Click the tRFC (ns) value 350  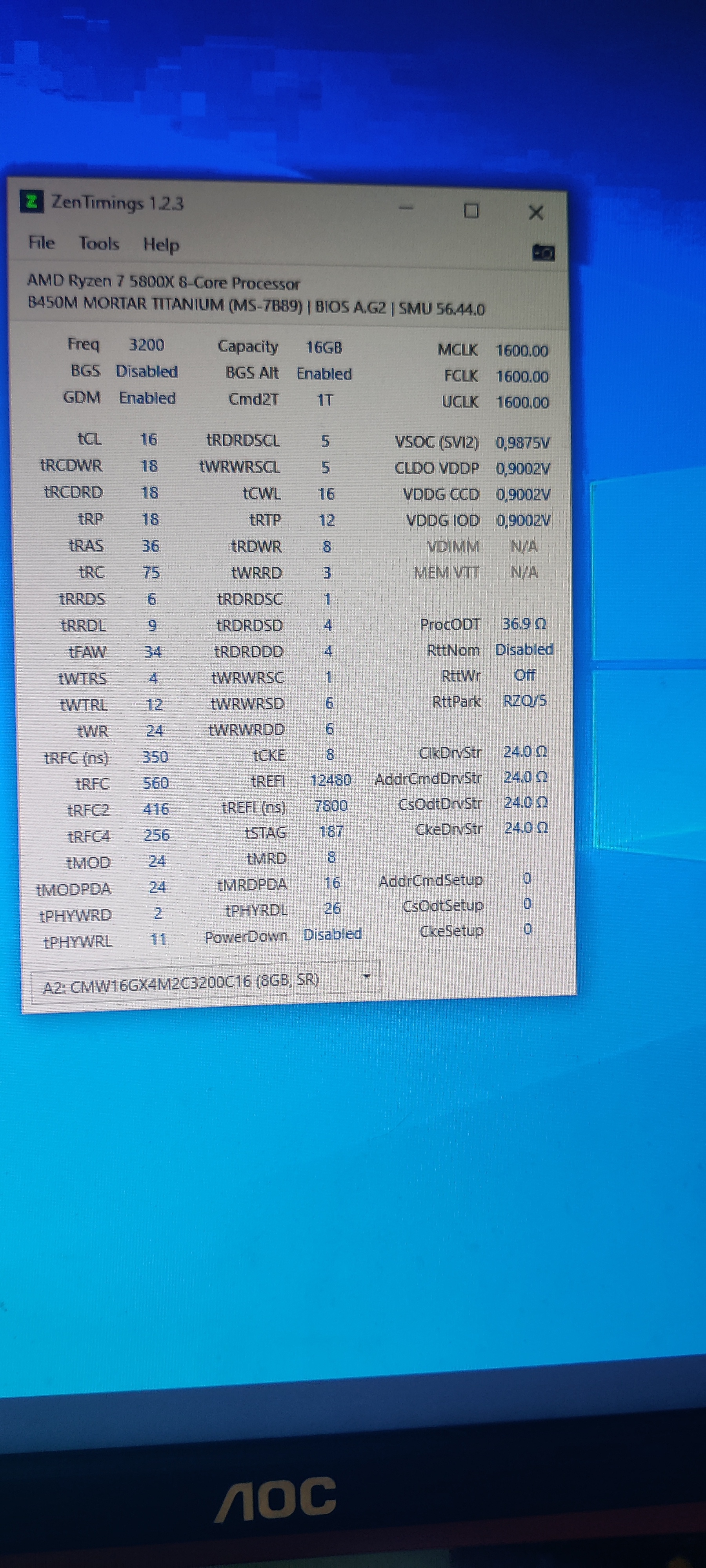[155, 757]
